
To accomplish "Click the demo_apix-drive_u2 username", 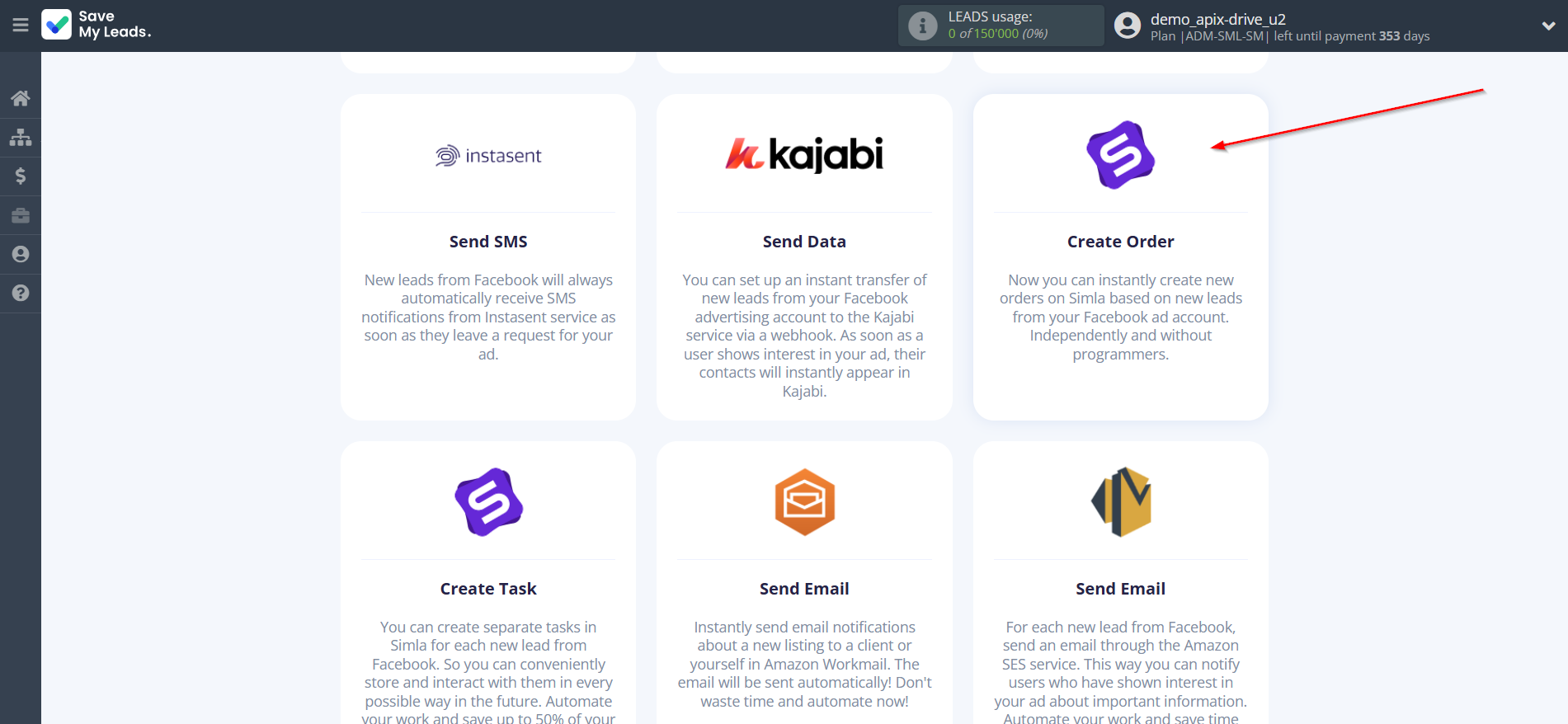I will coord(1217,19).
